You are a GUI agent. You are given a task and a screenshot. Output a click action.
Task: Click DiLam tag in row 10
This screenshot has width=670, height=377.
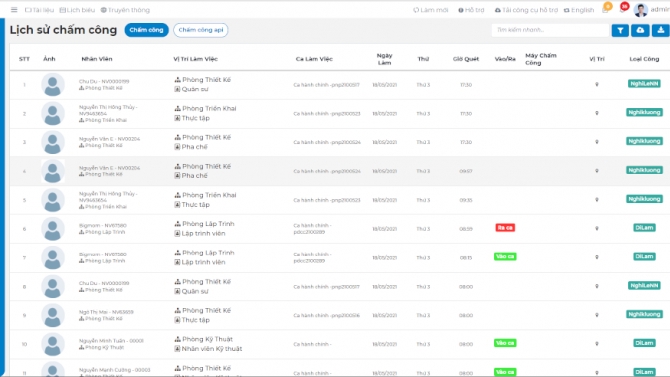click(644, 343)
